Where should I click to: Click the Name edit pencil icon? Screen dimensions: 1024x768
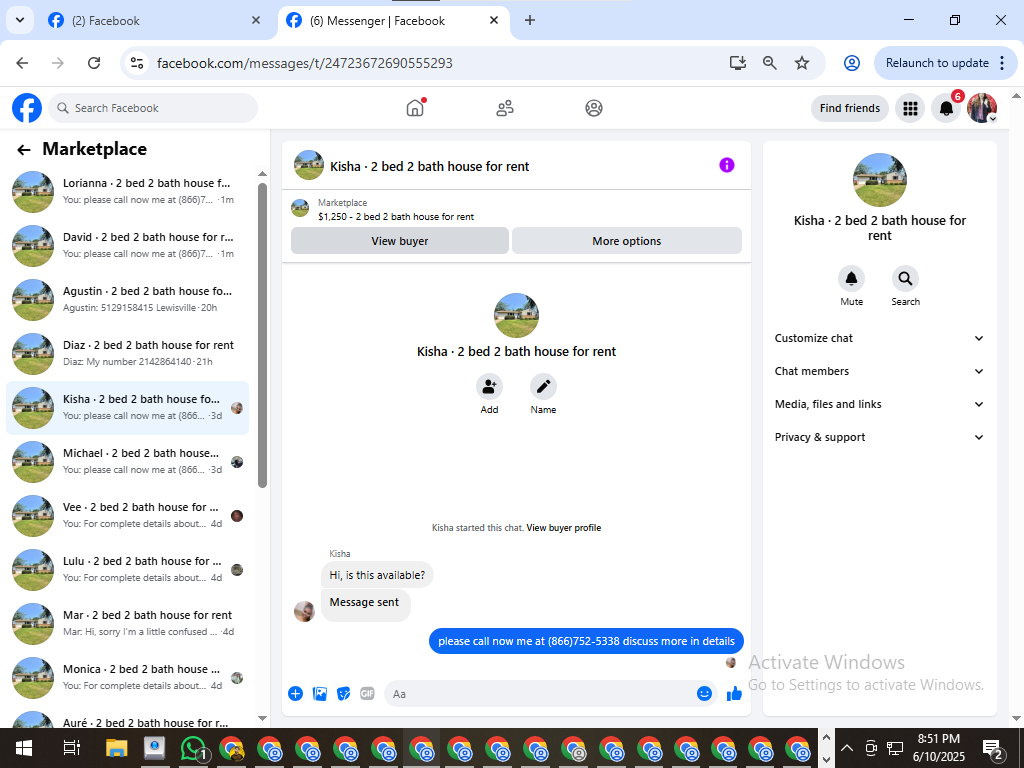click(x=543, y=387)
